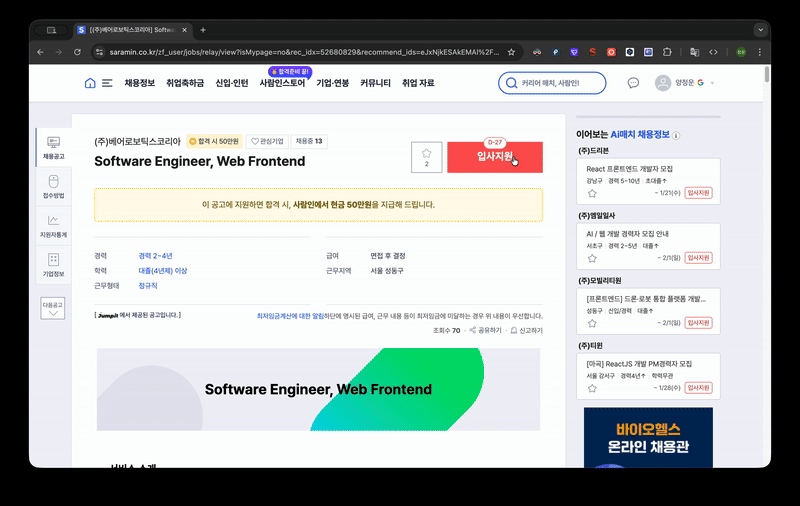Image resolution: width=800 pixels, height=506 pixels.
Task: Click the 대졸(4년제) 이상 link
Action: pyautogui.click(x=163, y=271)
